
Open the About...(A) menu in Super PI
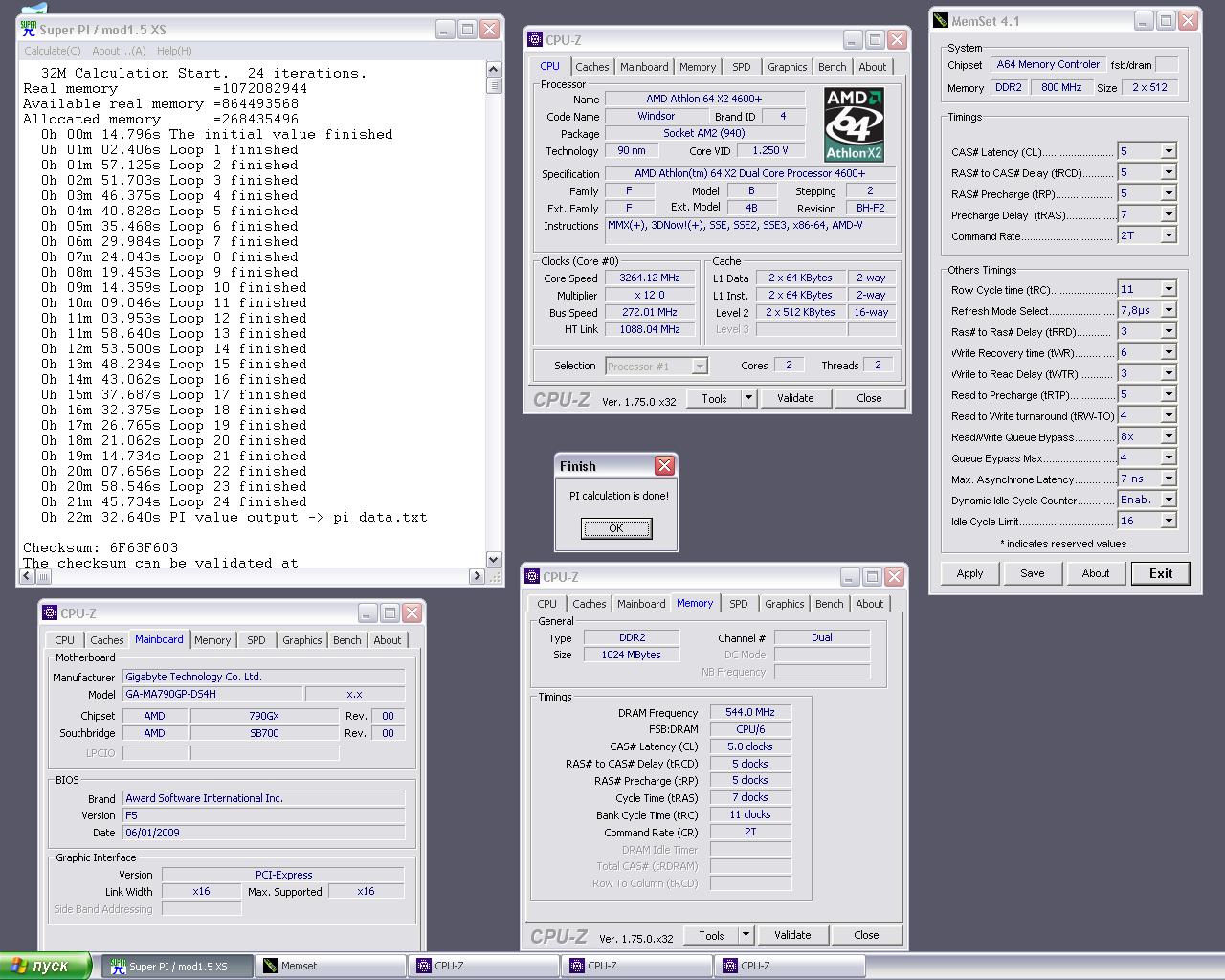(x=119, y=51)
